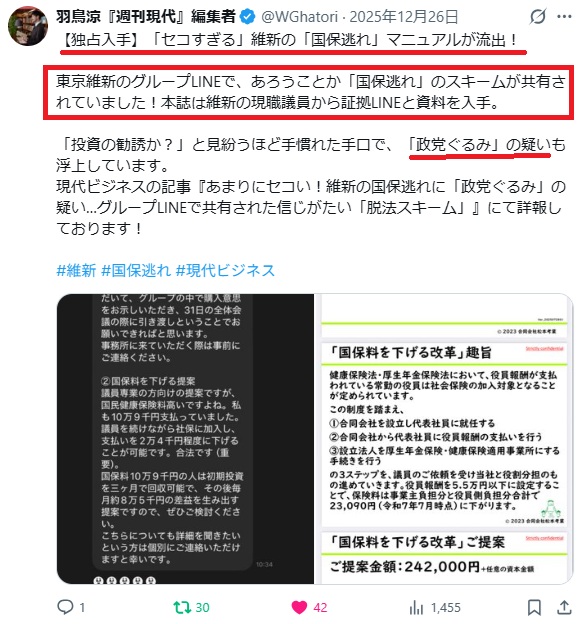The height and width of the screenshot is (624, 580).
Task: Click the #維新 hashtag
Action: click(76, 271)
